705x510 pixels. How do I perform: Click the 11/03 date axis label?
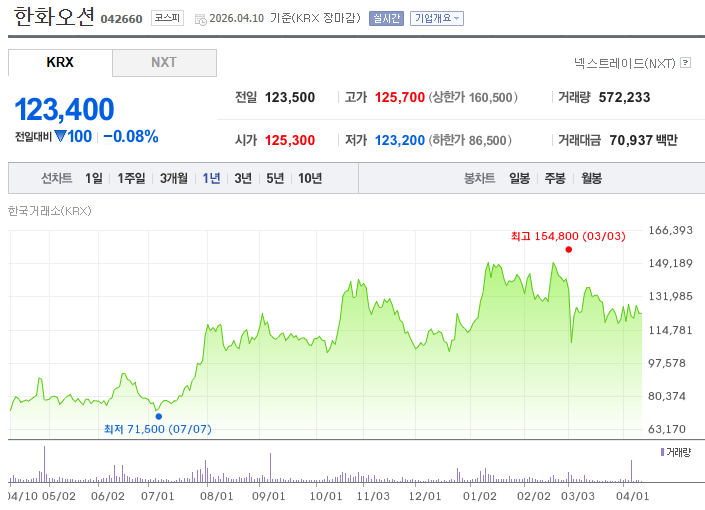[373, 497]
